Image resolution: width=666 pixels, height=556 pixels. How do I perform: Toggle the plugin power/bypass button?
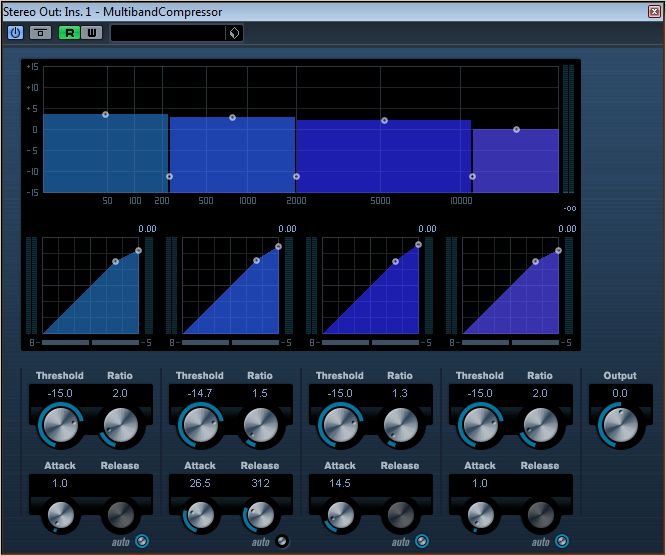(15, 33)
